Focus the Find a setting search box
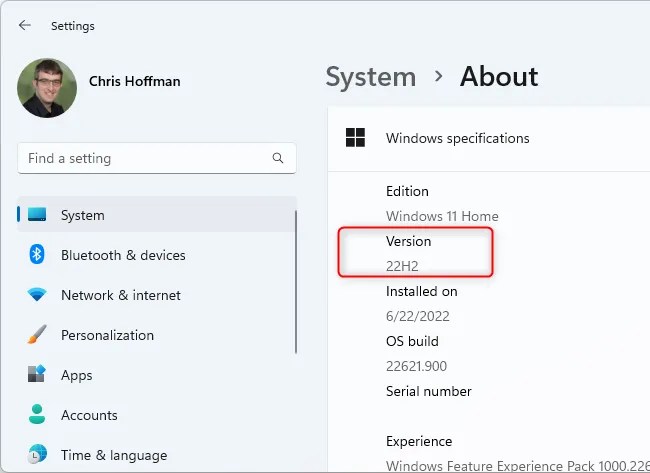The image size is (650, 473). click(x=145, y=158)
